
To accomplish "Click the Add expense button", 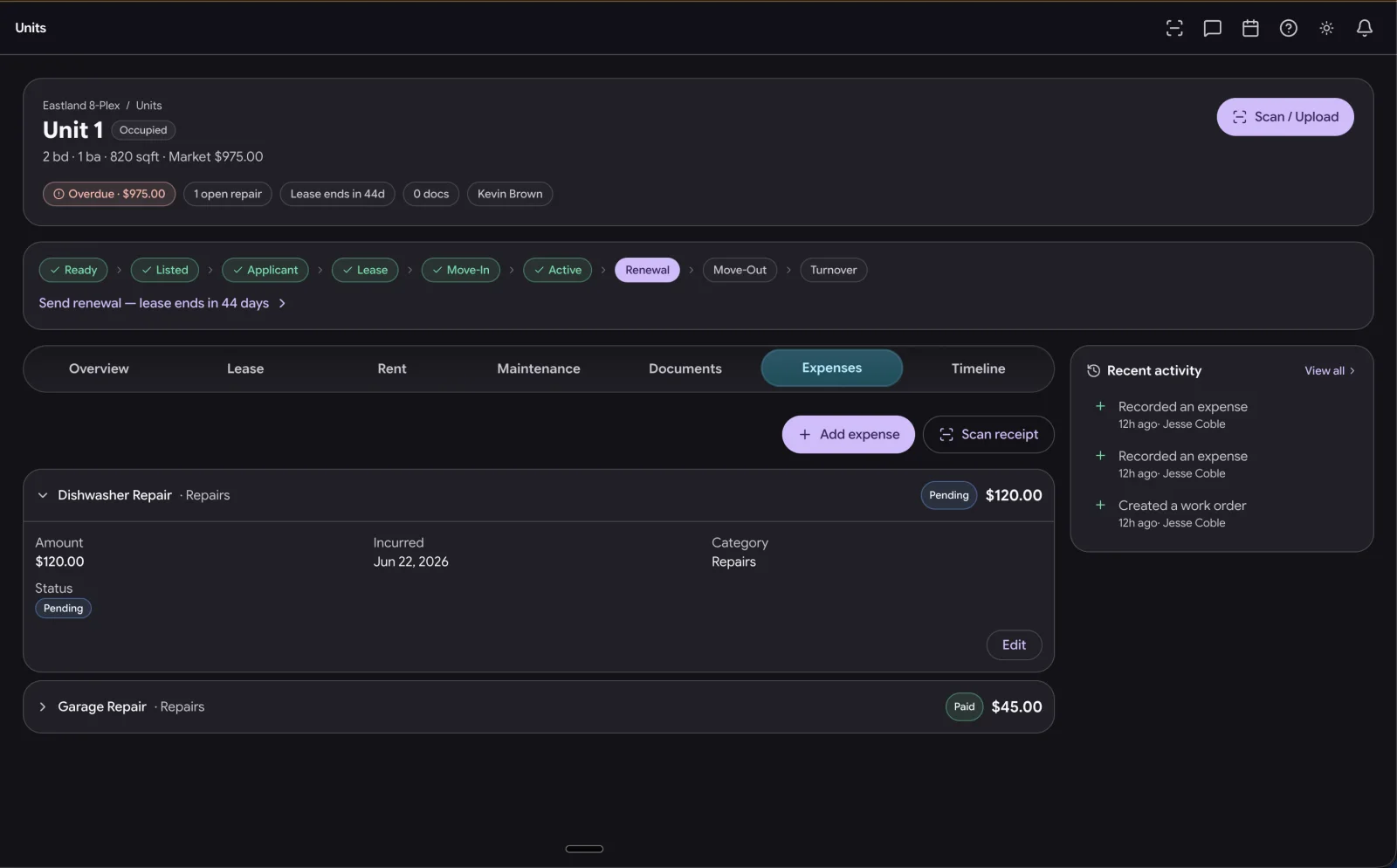I will pos(849,434).
